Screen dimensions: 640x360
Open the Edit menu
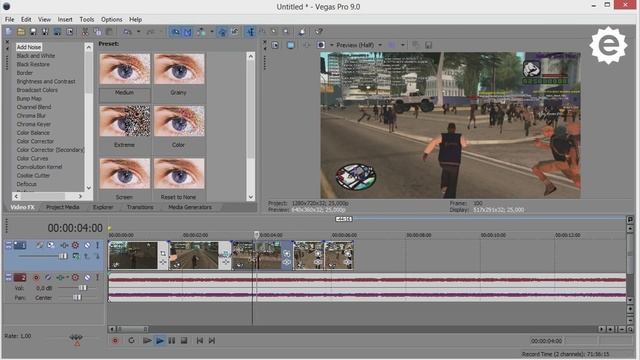26,19
